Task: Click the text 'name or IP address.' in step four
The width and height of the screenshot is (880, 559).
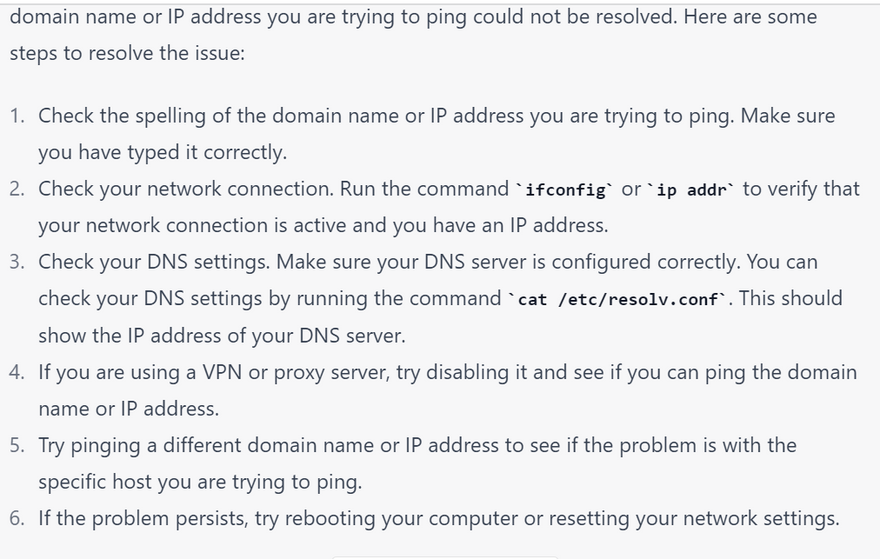Action: point(129,409)
